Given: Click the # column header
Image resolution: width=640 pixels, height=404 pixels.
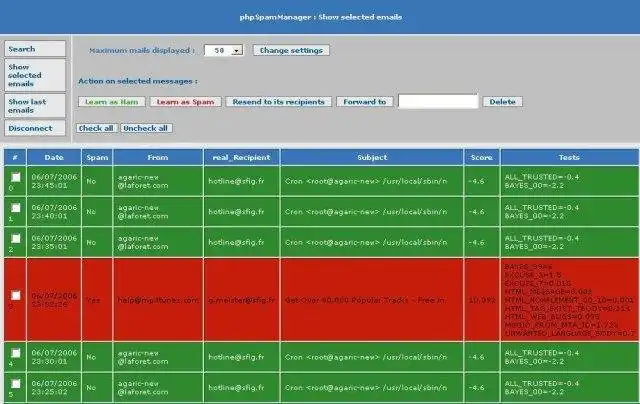Looking at the screenshot, I should pos(15,157).
